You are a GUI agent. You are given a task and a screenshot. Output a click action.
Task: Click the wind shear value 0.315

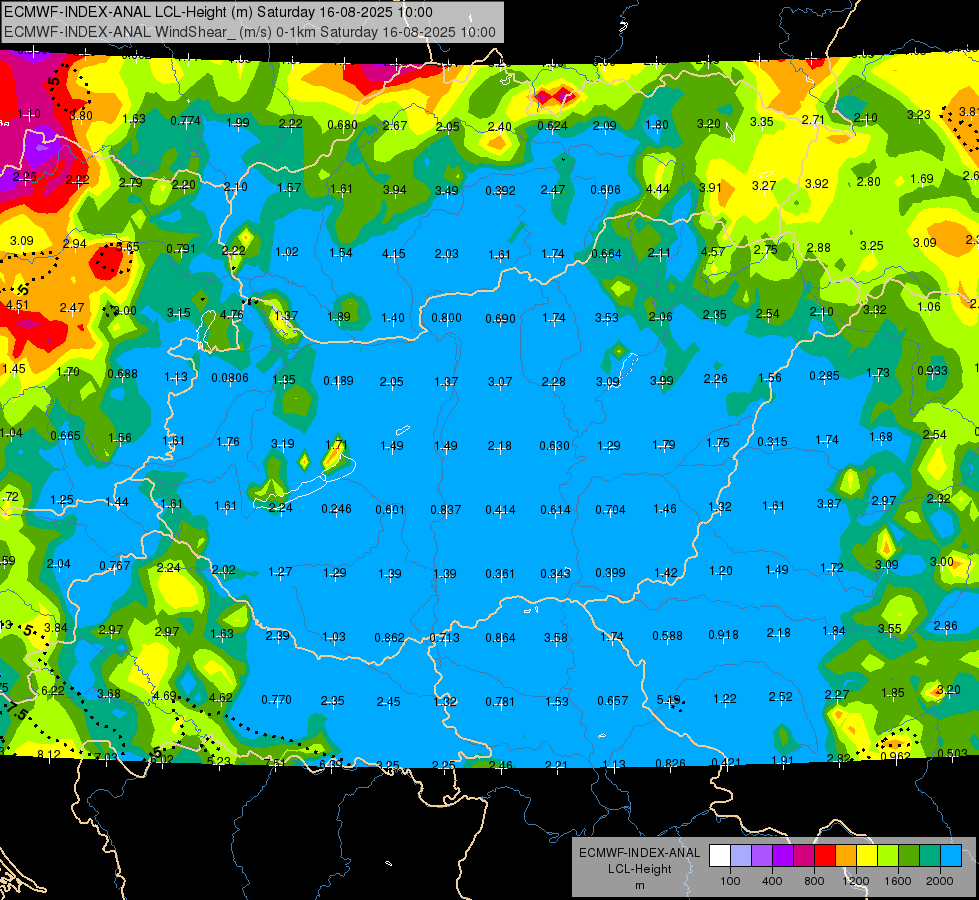coord(772,442)
